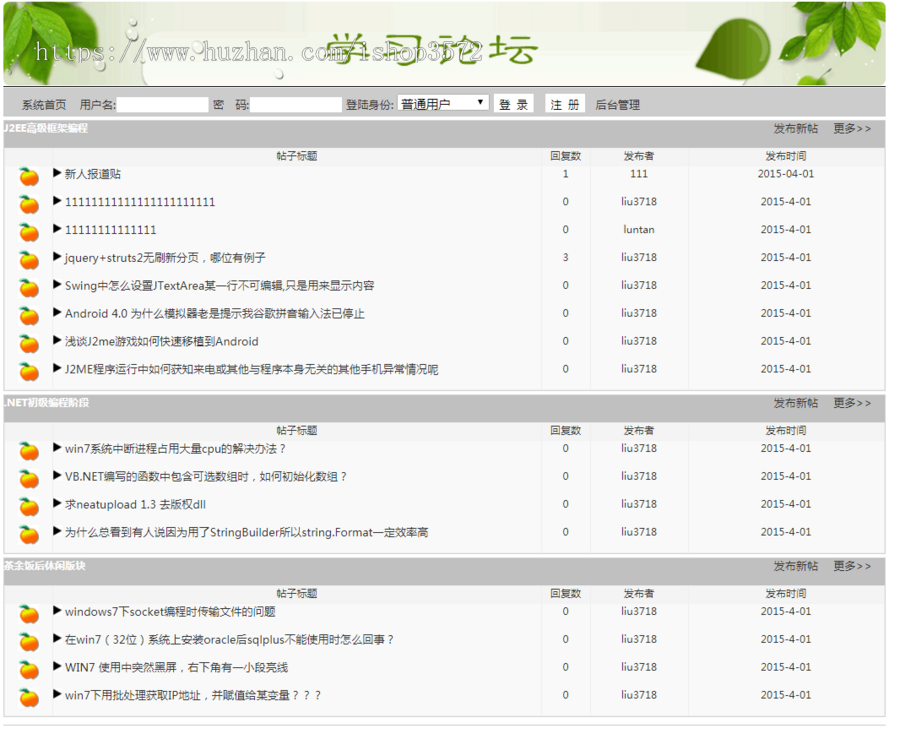900x734 pixels.
Task: Click the 注 册 register button
Action: pos(565,104)
